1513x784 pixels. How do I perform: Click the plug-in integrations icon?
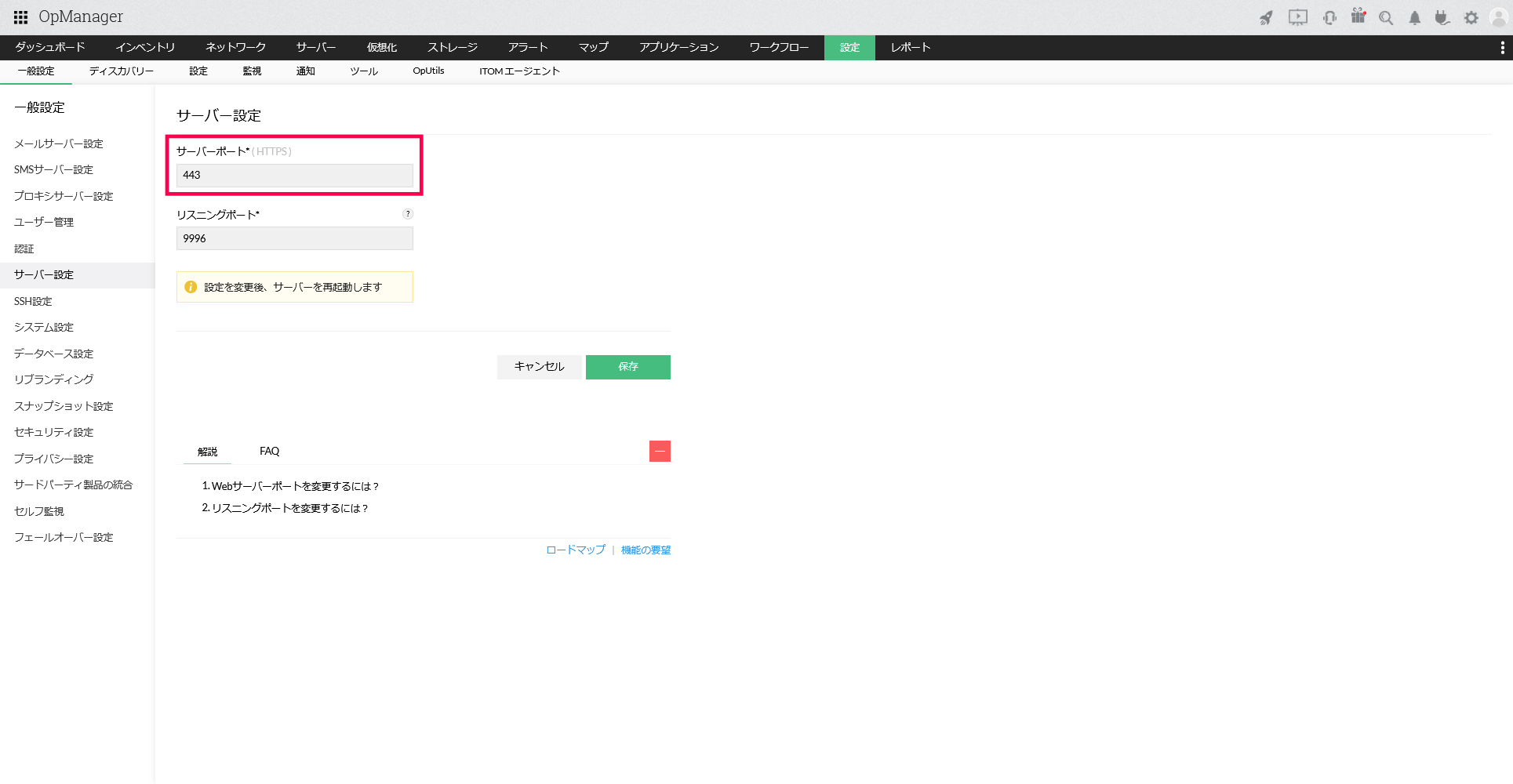[1442, 17]
